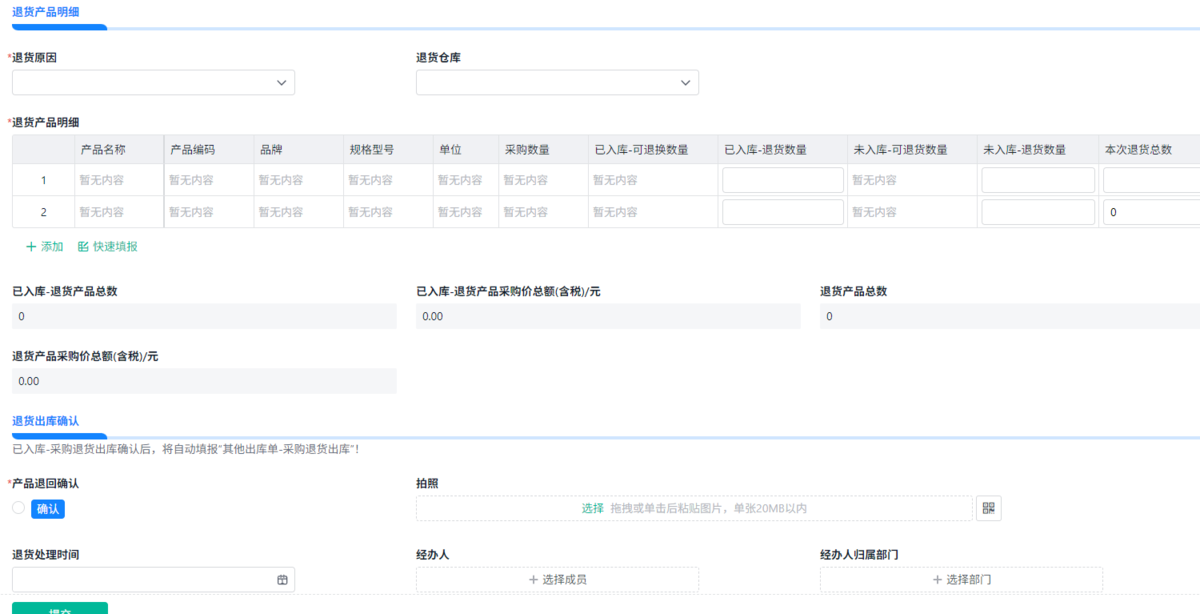Image resolution: width=1200 pixels, height=614 pixels.
Task: Open the 退货出库确认 section tab
Action: (45, 421)
